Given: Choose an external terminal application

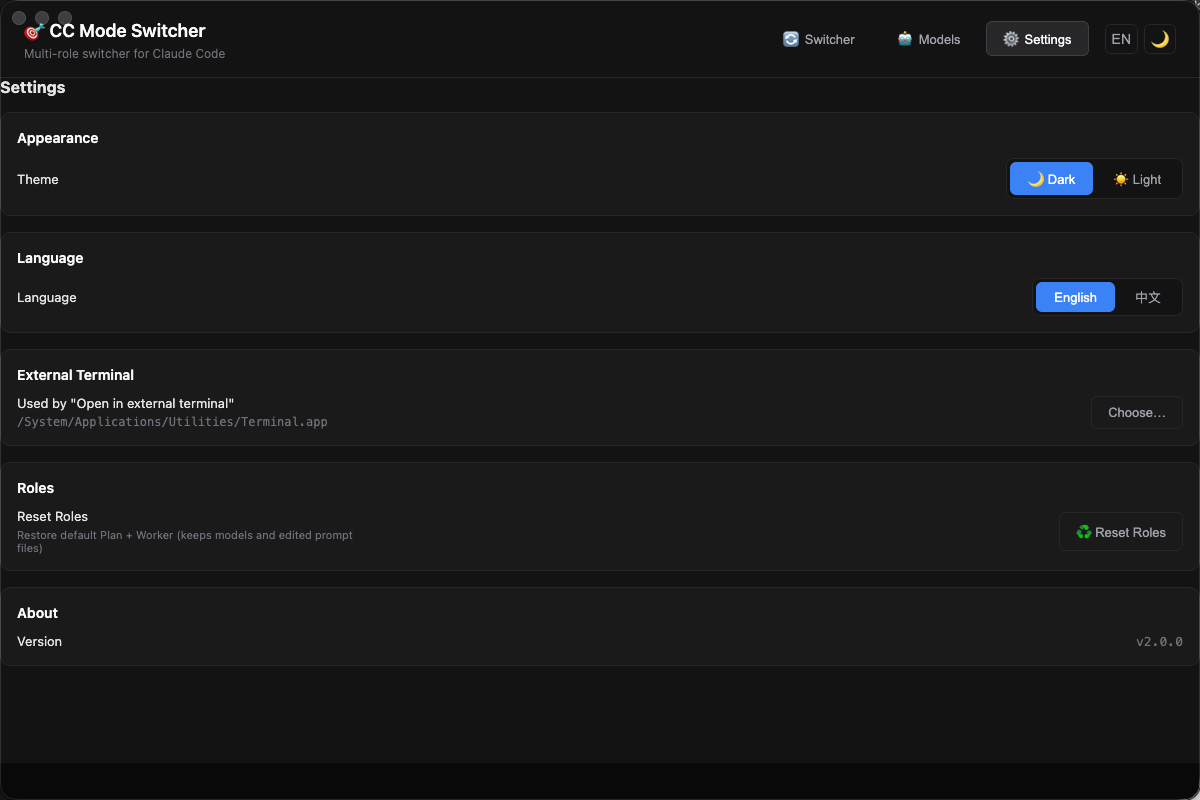Looking at the screenshot, I should coord(1137,412).
